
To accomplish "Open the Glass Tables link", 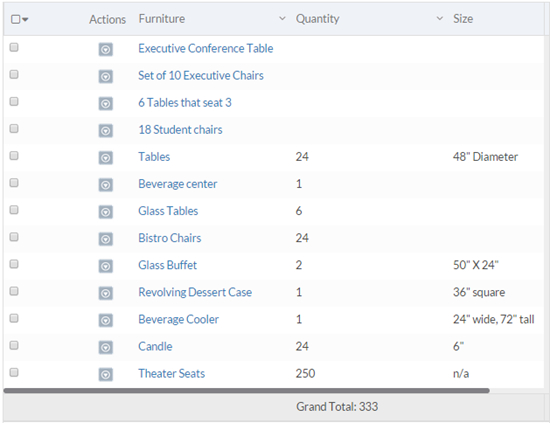I will [168, 211].
